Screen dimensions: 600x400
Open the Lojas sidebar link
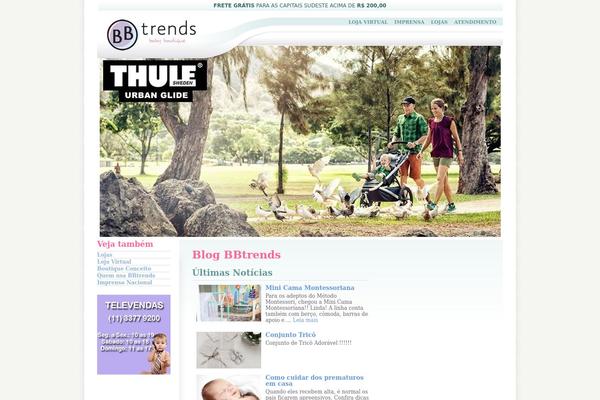pos(104,255)
